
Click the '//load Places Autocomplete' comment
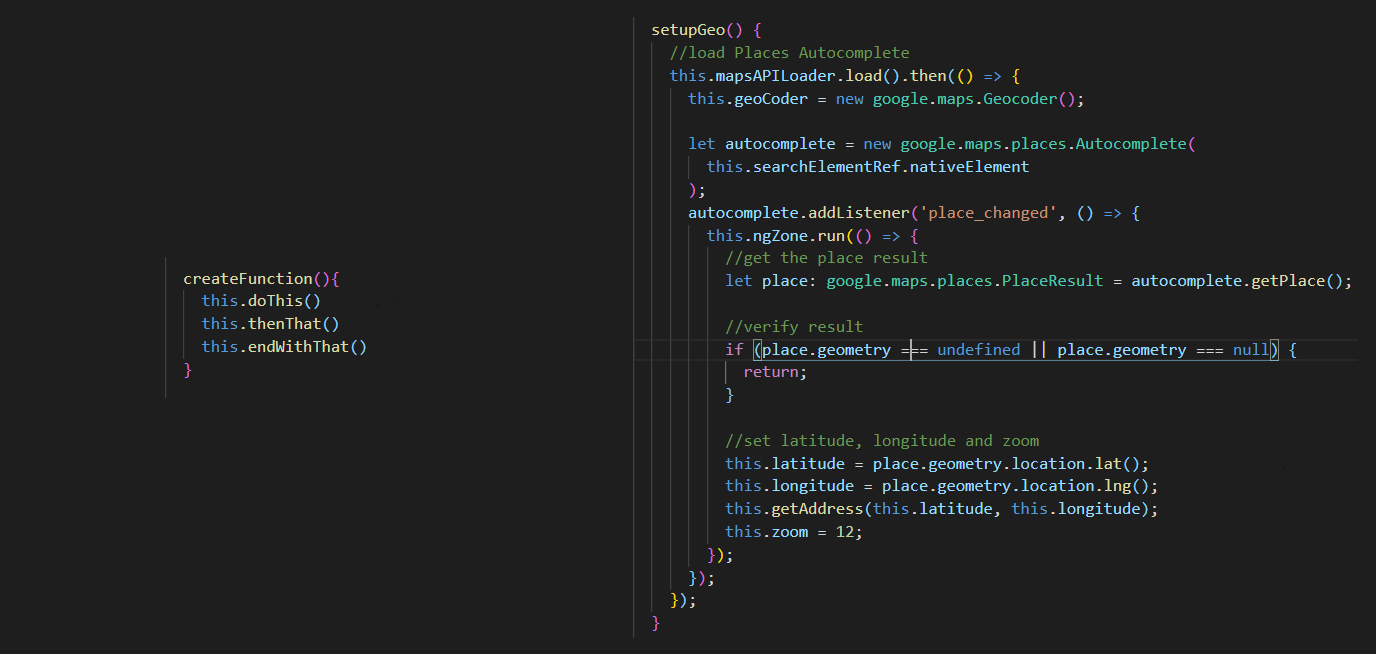pos(789,52)
